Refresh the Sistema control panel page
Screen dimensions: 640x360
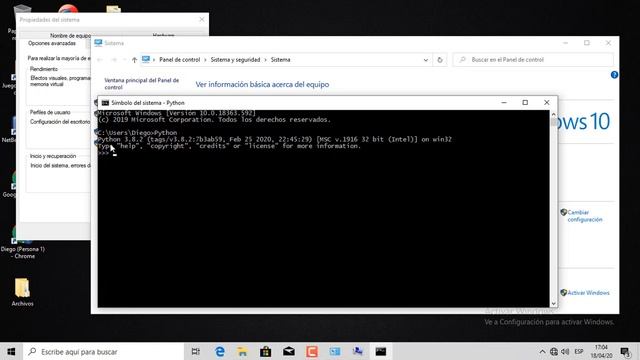click(440, 60)
